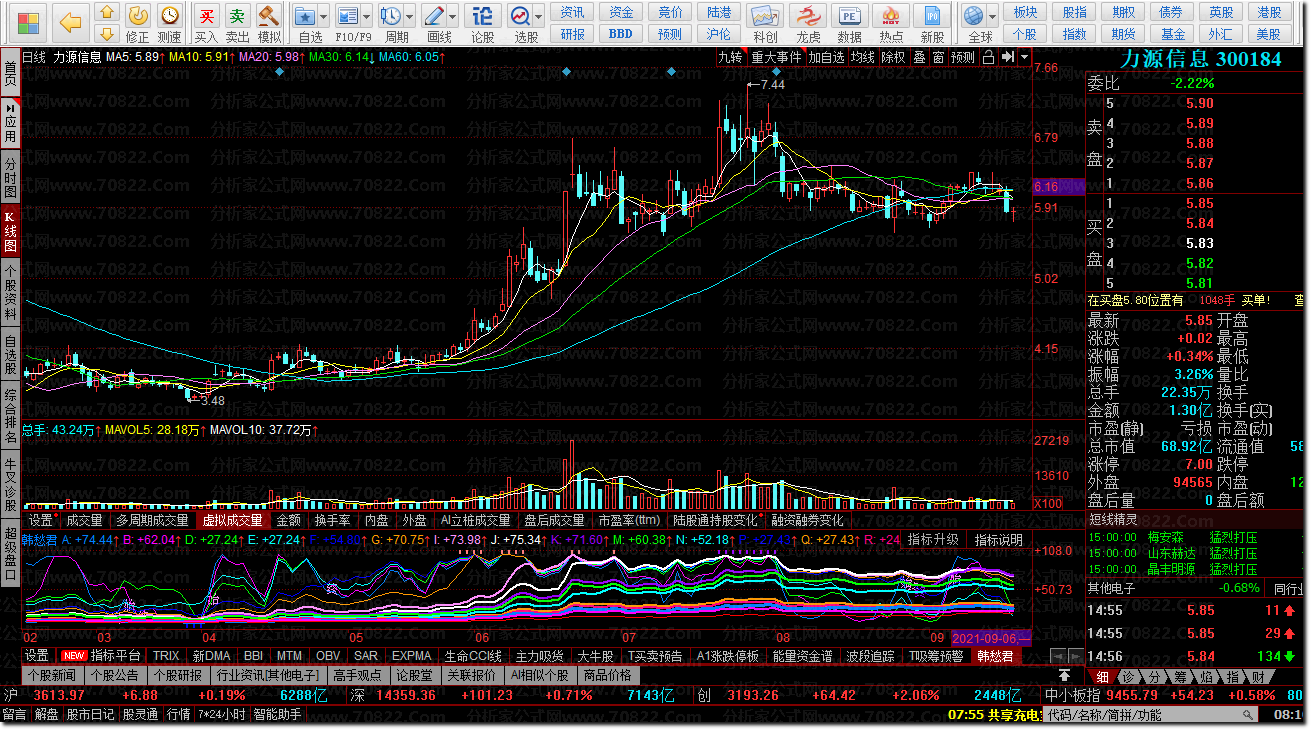Click the 美股 US stocks button
Screen dimensions: 1312x730
(1269, 33)
